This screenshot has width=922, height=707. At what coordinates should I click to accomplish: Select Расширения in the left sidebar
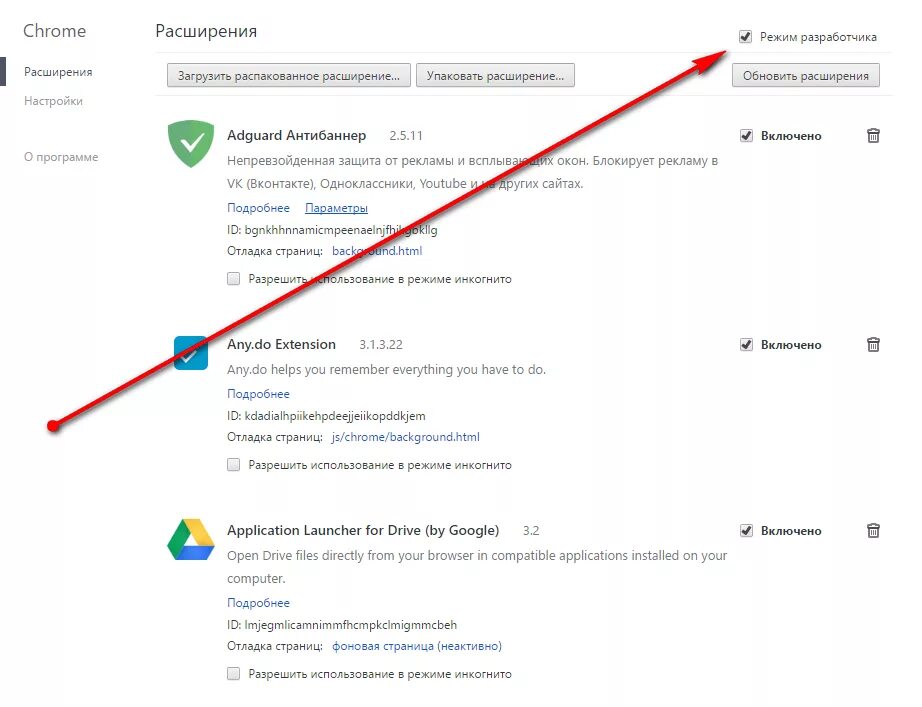[x=58, y=72]
